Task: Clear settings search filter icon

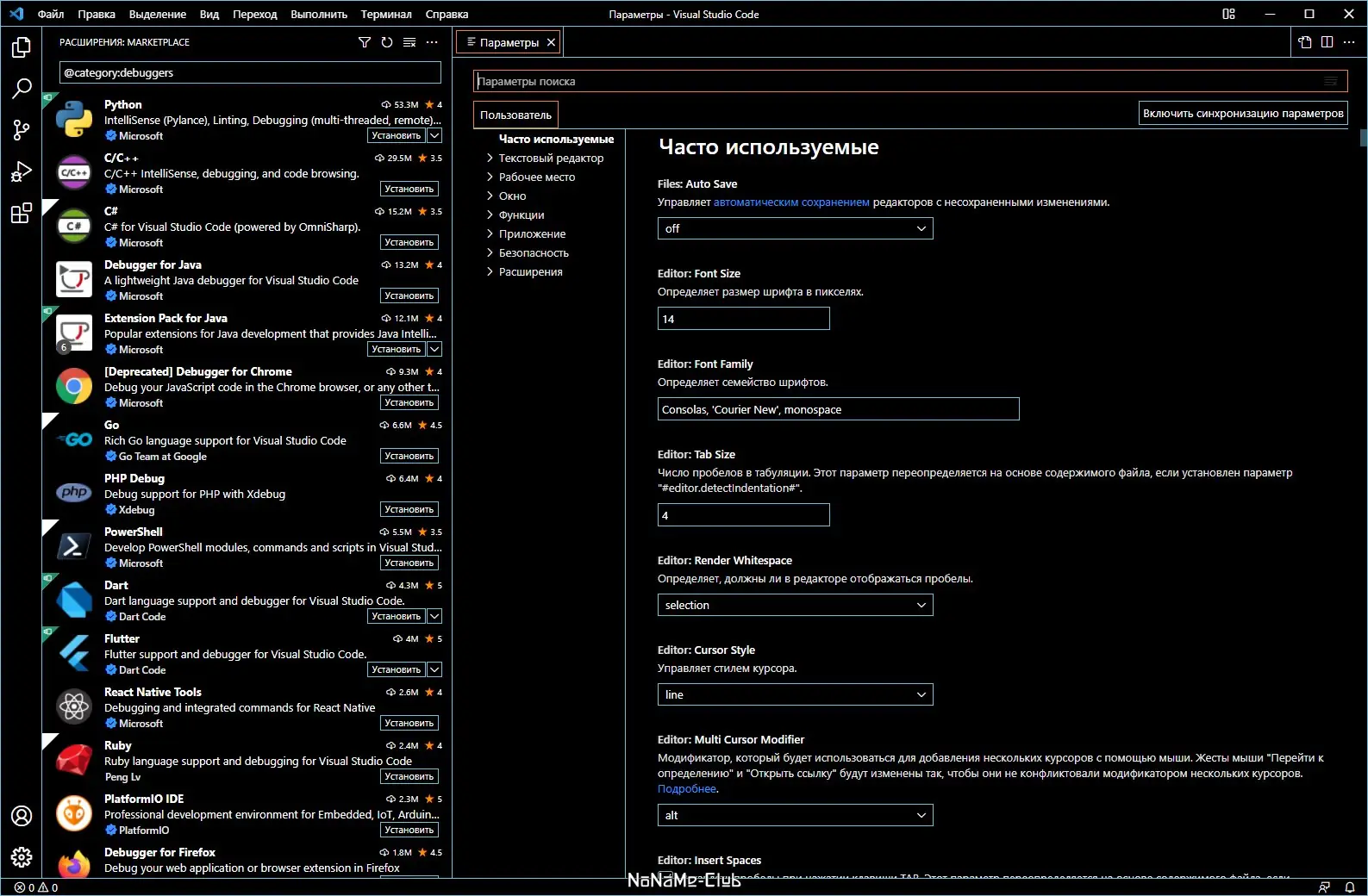Action: point(1331,81)
